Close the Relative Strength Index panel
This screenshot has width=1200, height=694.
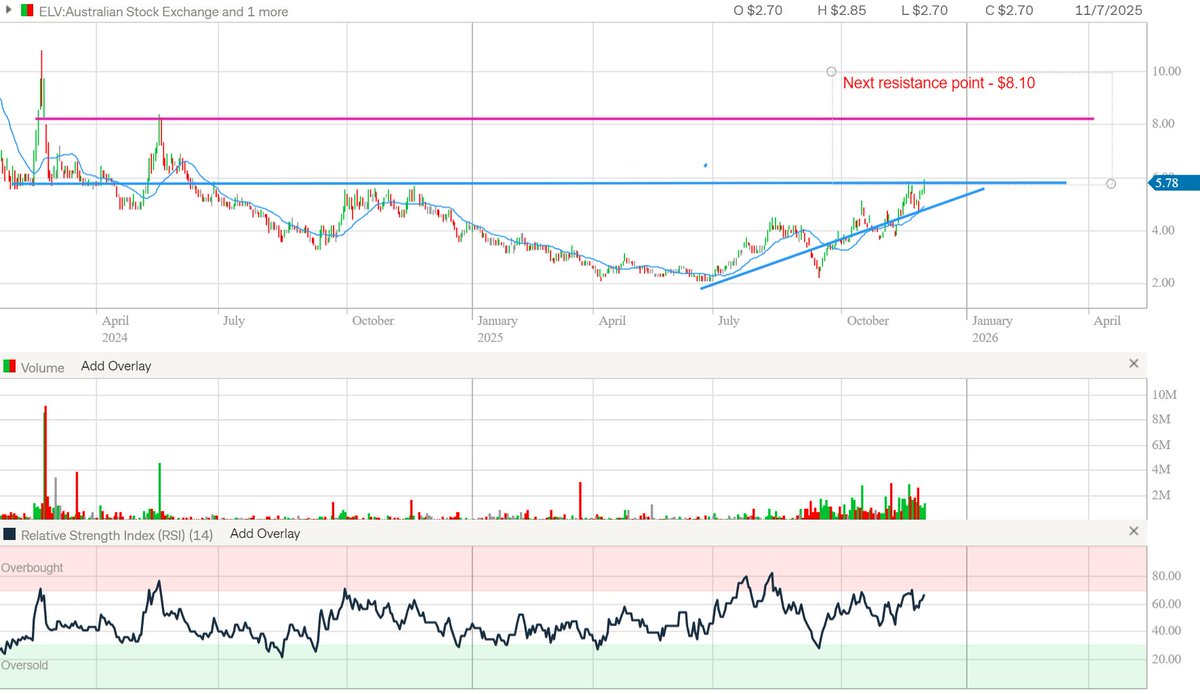[x=1133, y=531]
